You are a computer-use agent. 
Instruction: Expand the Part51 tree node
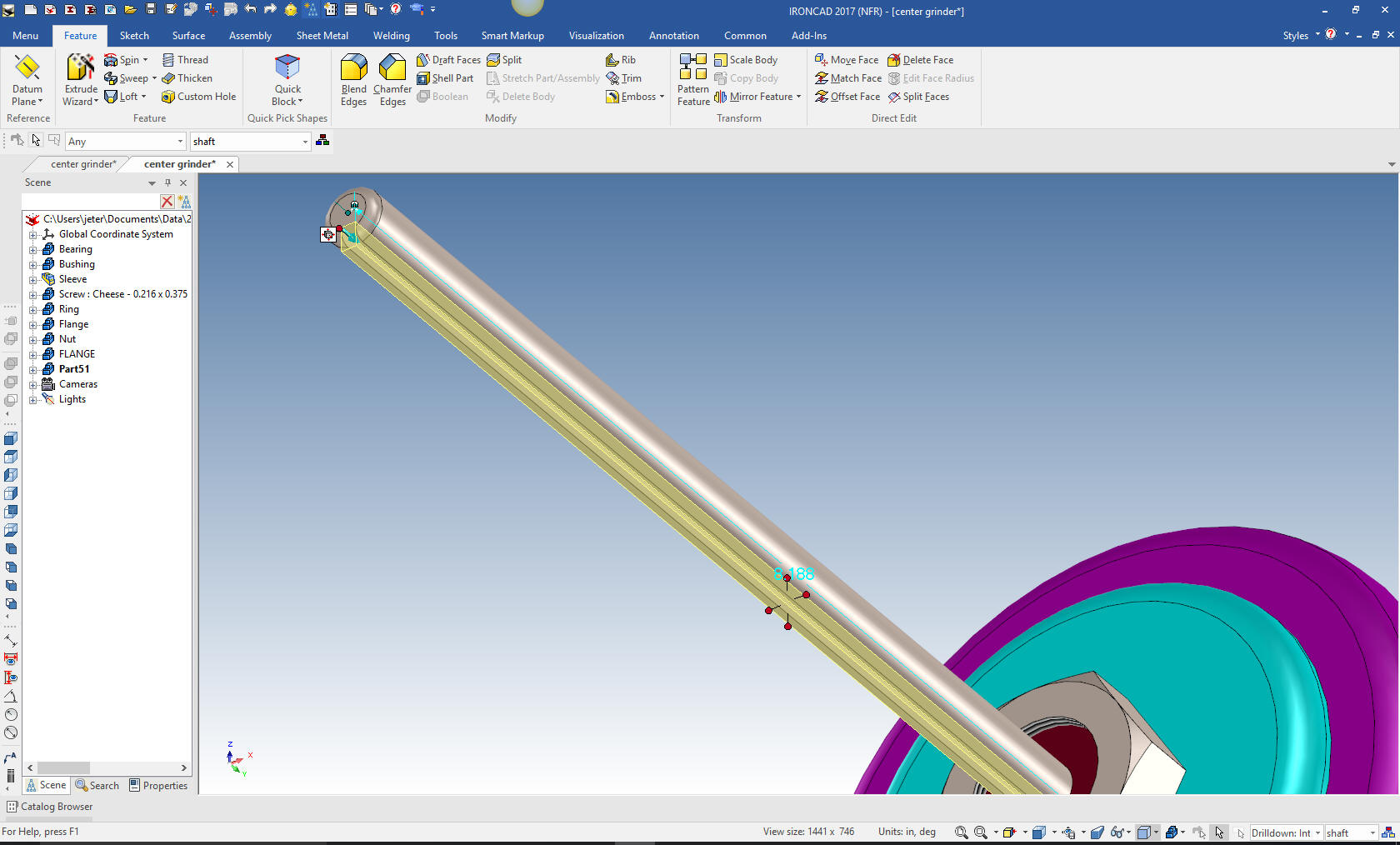point(33,370)
